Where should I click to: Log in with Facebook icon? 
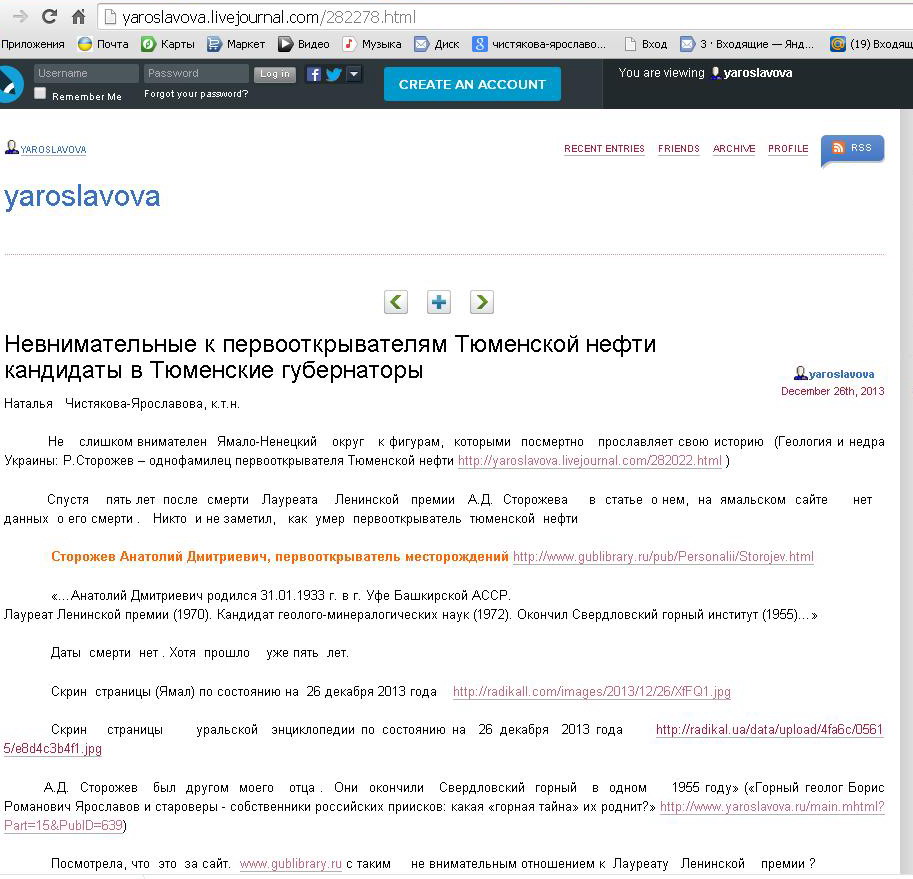click(313, 75)
